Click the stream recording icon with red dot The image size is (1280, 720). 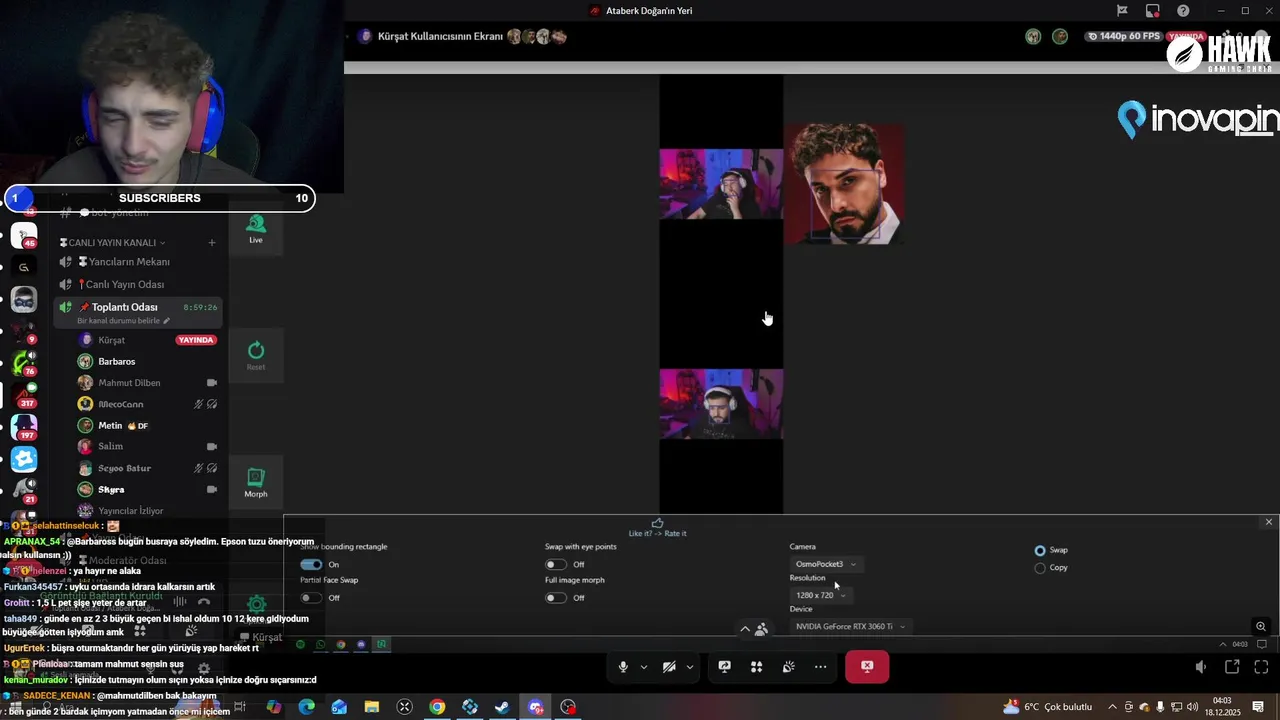tap(1153, 11)
